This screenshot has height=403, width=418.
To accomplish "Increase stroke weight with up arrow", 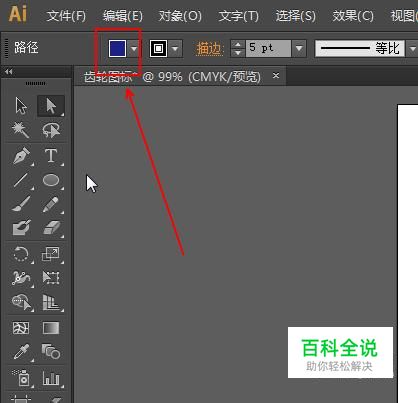I will click(x=238, y=44).
